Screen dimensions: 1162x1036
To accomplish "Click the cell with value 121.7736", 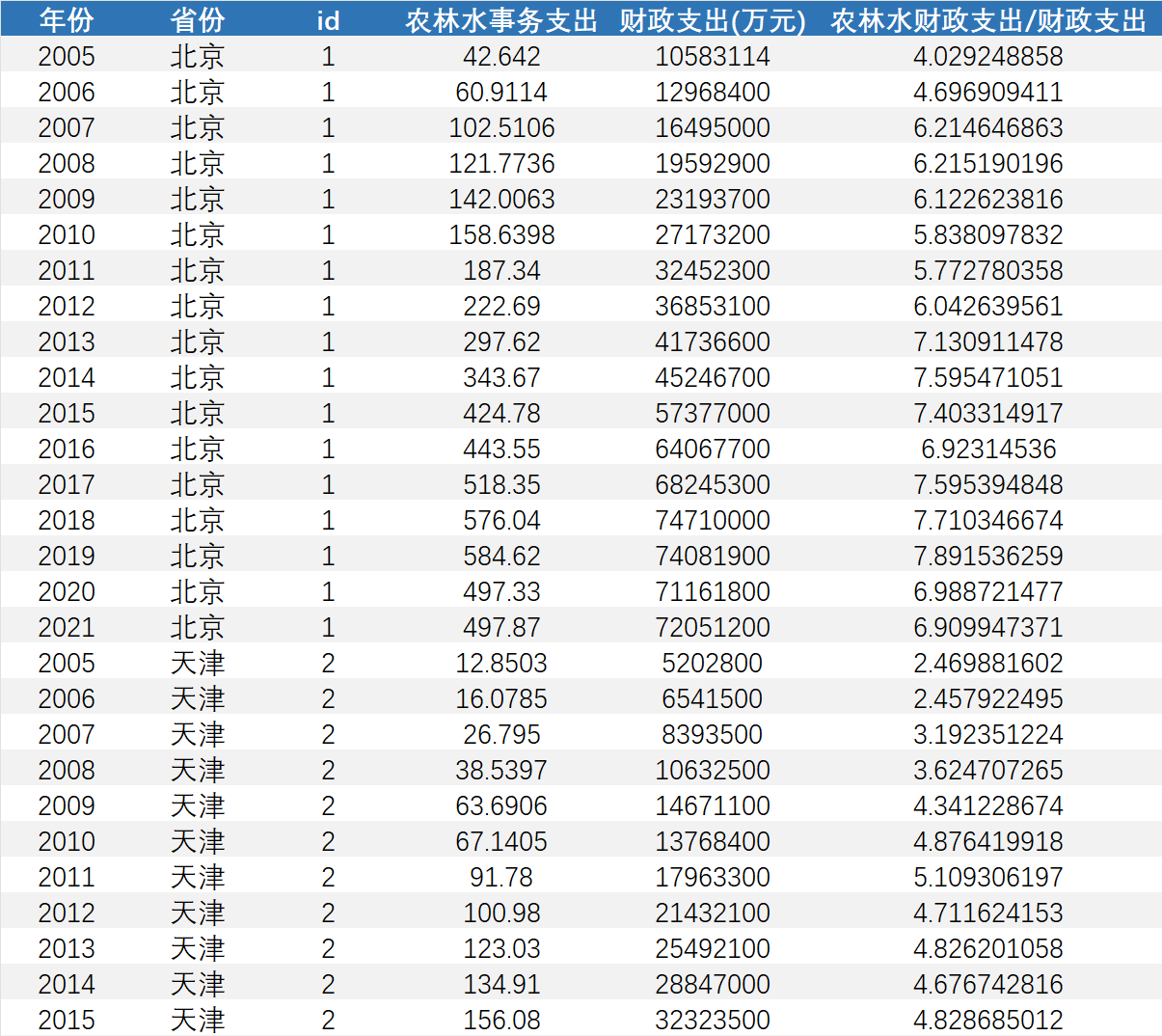I will click(x=501, y=164).
